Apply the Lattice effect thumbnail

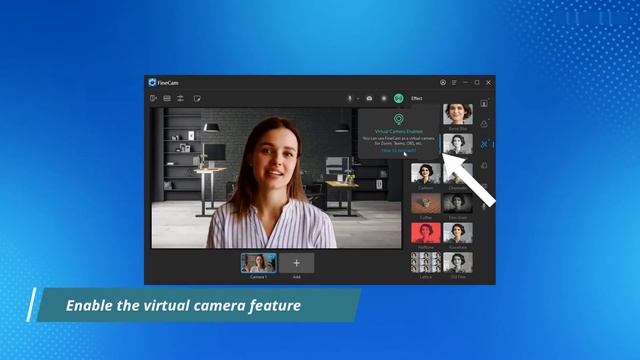(426, 262)
